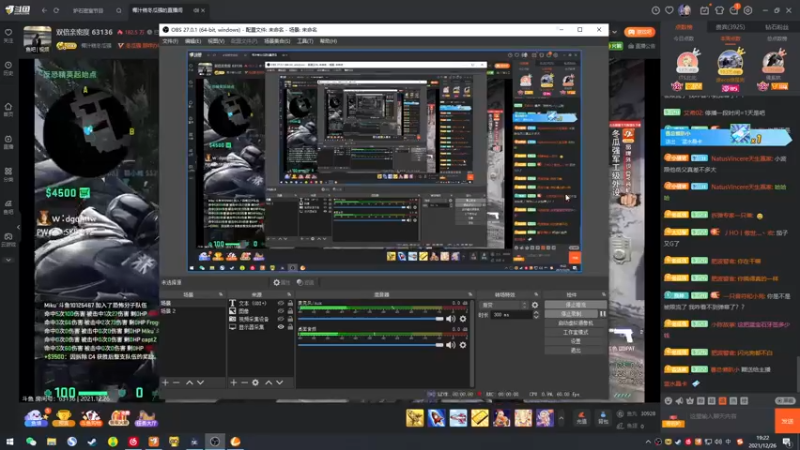Open the 文件(F) menu in OBS
This screenshot has height=450, width=800.
point(170,41)
